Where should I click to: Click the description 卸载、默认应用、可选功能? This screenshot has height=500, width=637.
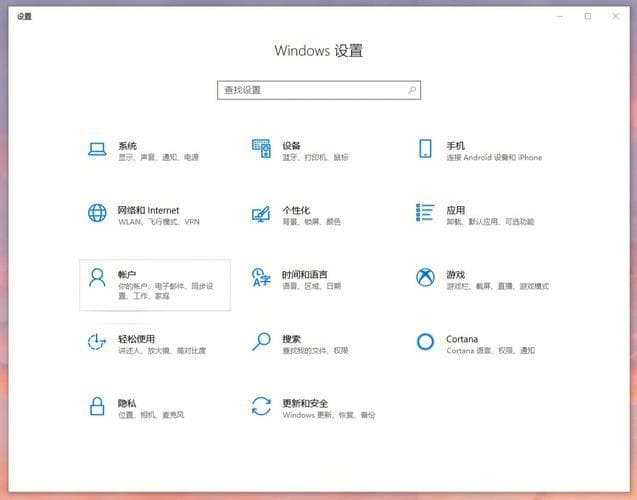tap(490, 222)
